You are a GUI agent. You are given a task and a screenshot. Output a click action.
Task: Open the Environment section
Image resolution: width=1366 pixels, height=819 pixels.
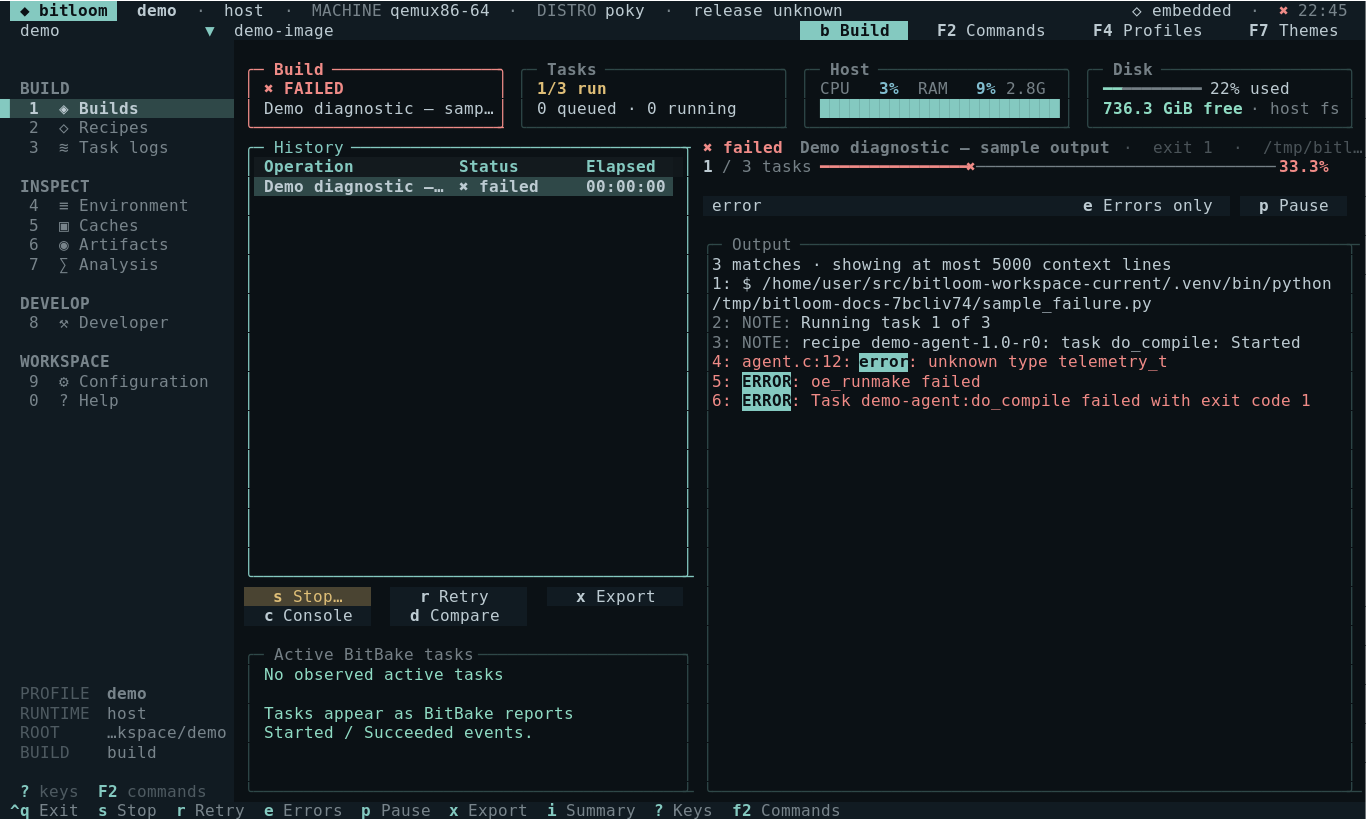pyautogui.click(x=117, y=206)
